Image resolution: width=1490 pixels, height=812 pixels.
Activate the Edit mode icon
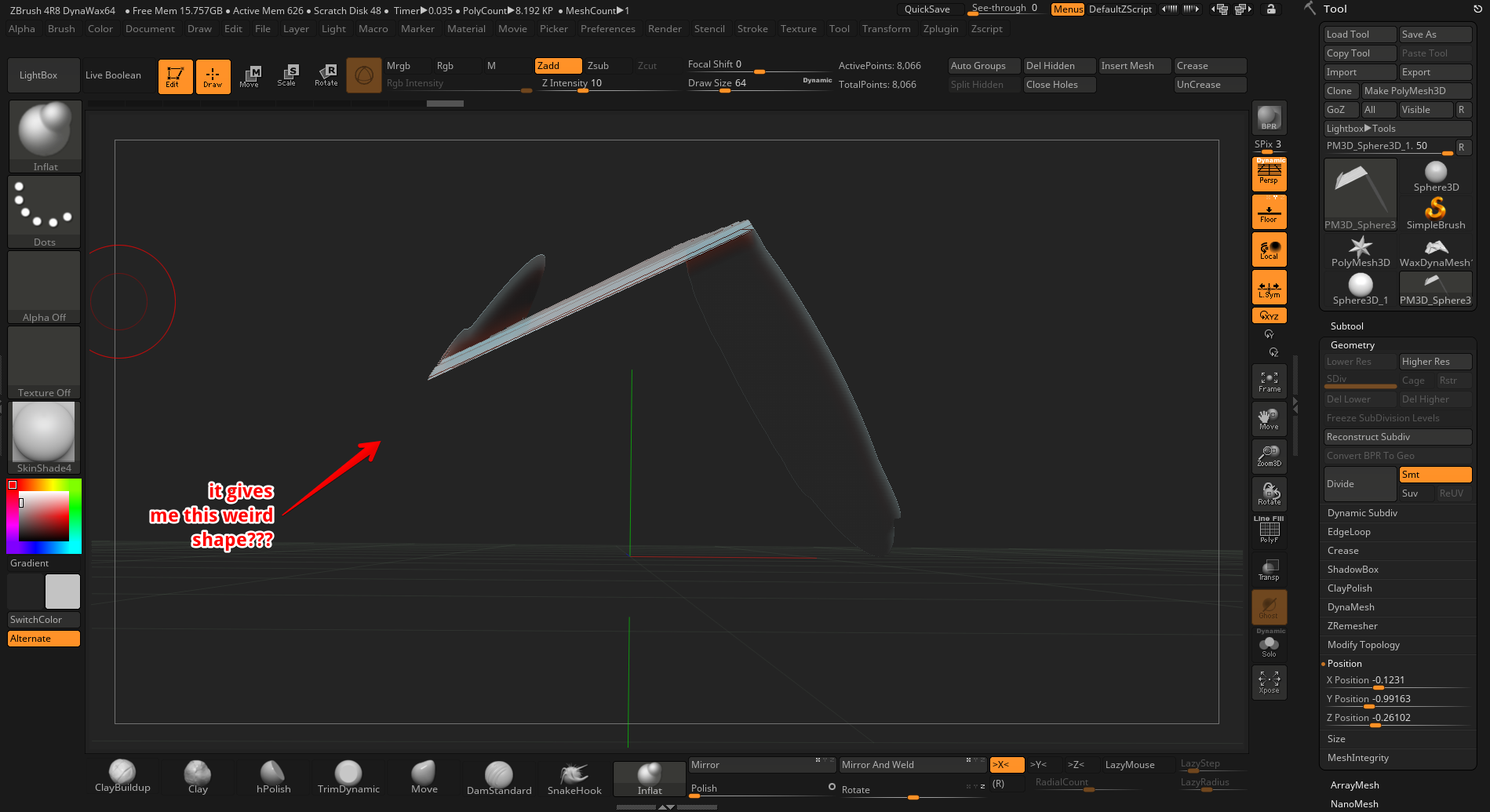175,76
